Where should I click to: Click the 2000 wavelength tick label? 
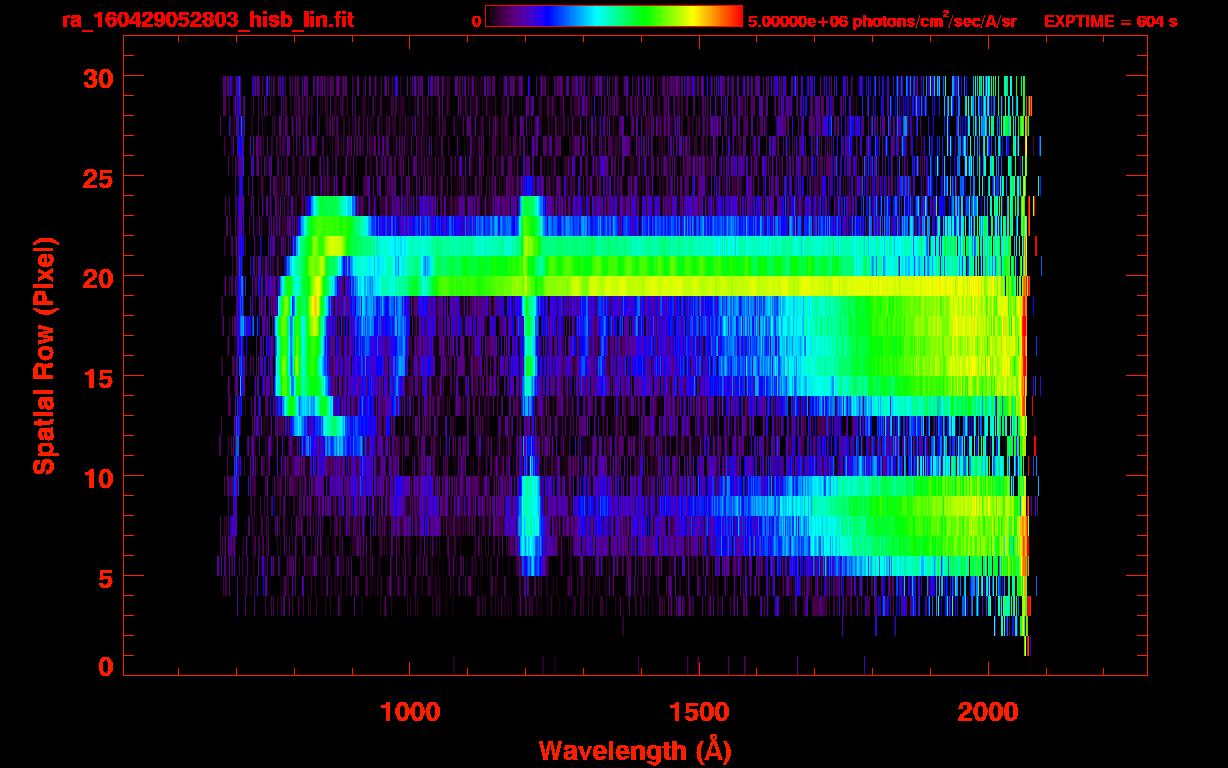pyautogui.click(x=987, y=712)
